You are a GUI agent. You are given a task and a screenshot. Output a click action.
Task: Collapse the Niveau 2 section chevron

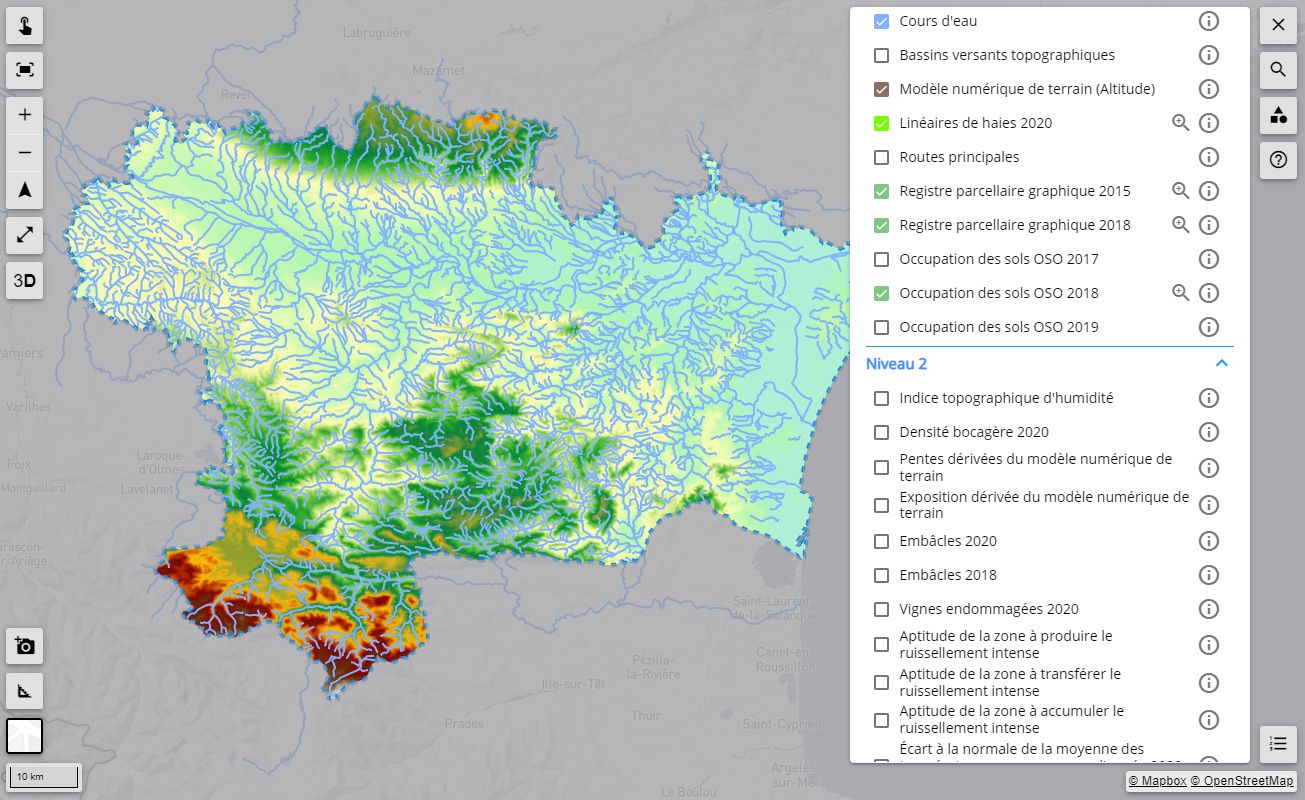tap(1221, 364)
